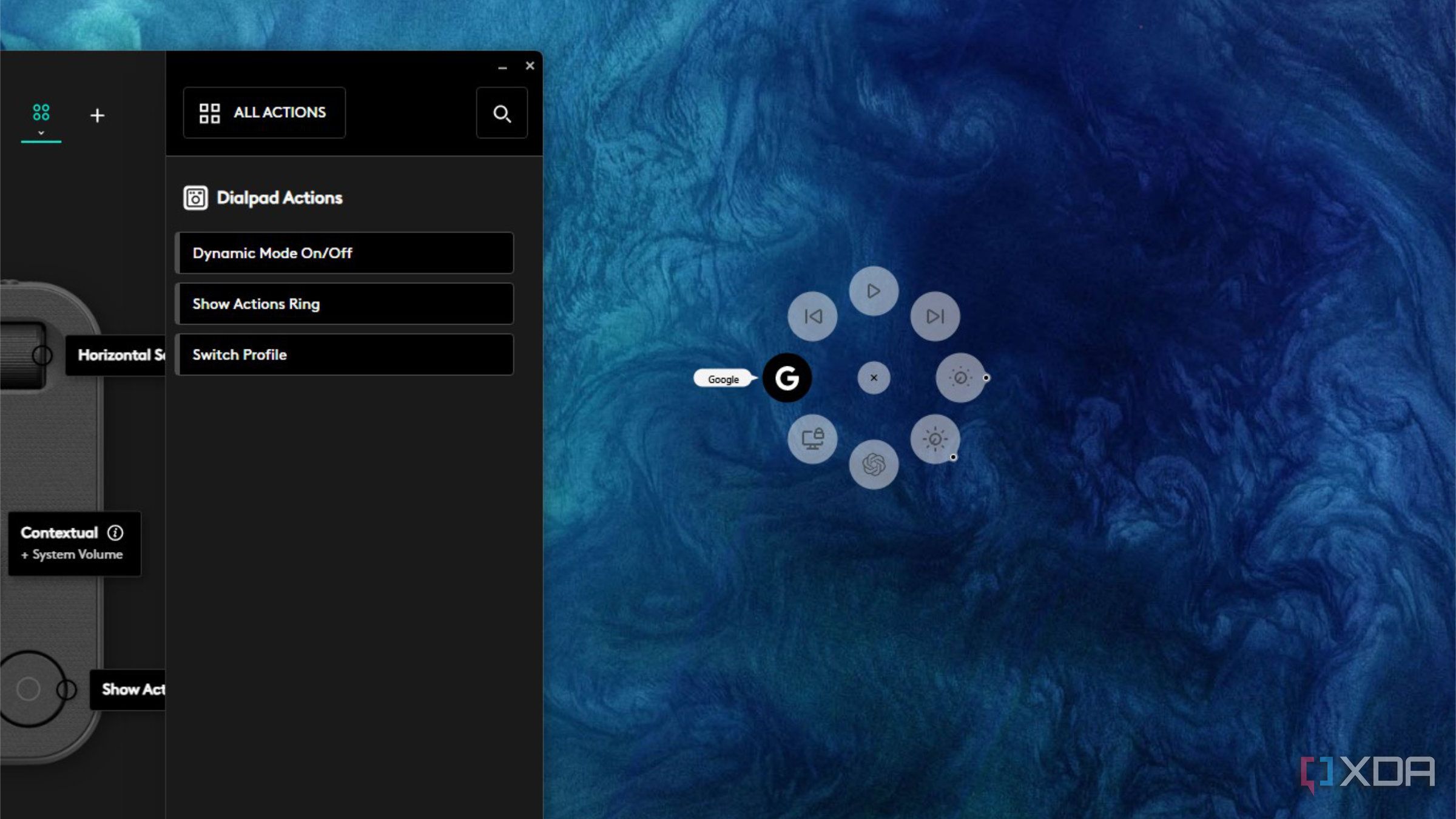The width and height of the screenshot is (1456, 819).
Task: Click the lock screen icon in ring
Action: (x=812, y=439)
